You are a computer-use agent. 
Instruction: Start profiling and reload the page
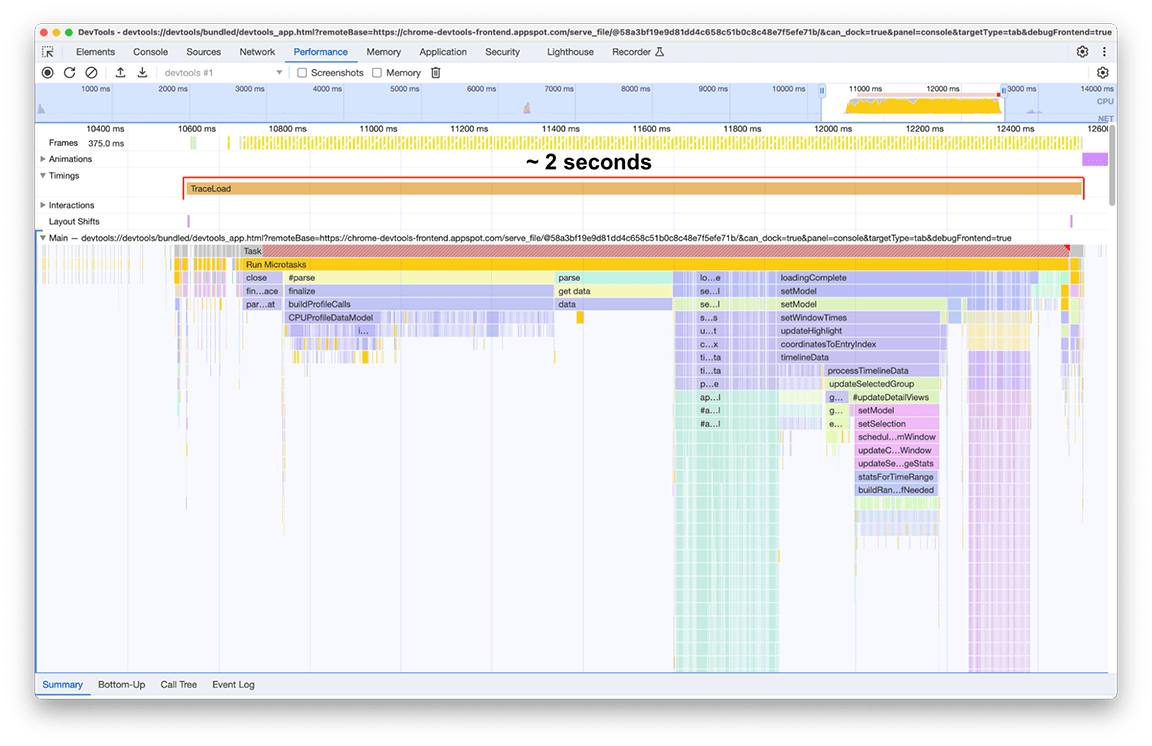pos(69,72)
